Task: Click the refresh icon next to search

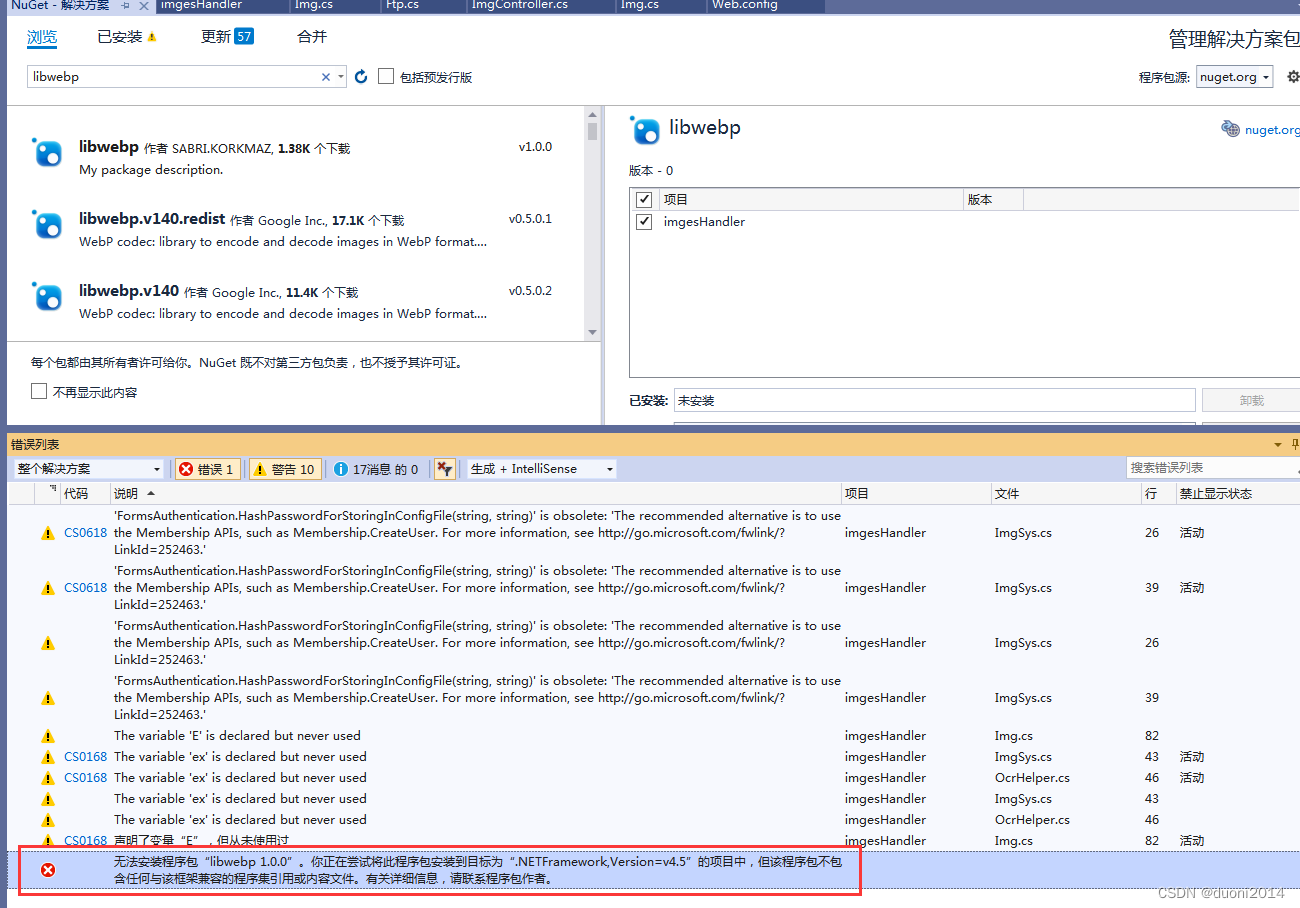Action: pyautogui.click(x=361, y=77)
